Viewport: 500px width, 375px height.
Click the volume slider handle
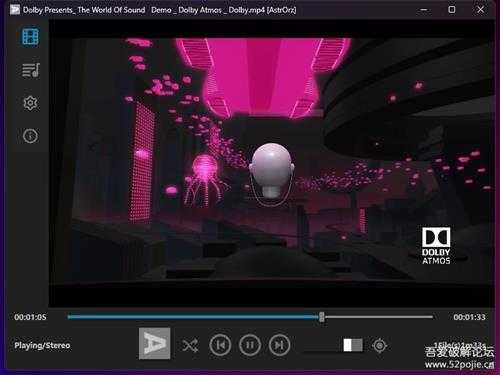pyautogui.click(x=353, y=345)
